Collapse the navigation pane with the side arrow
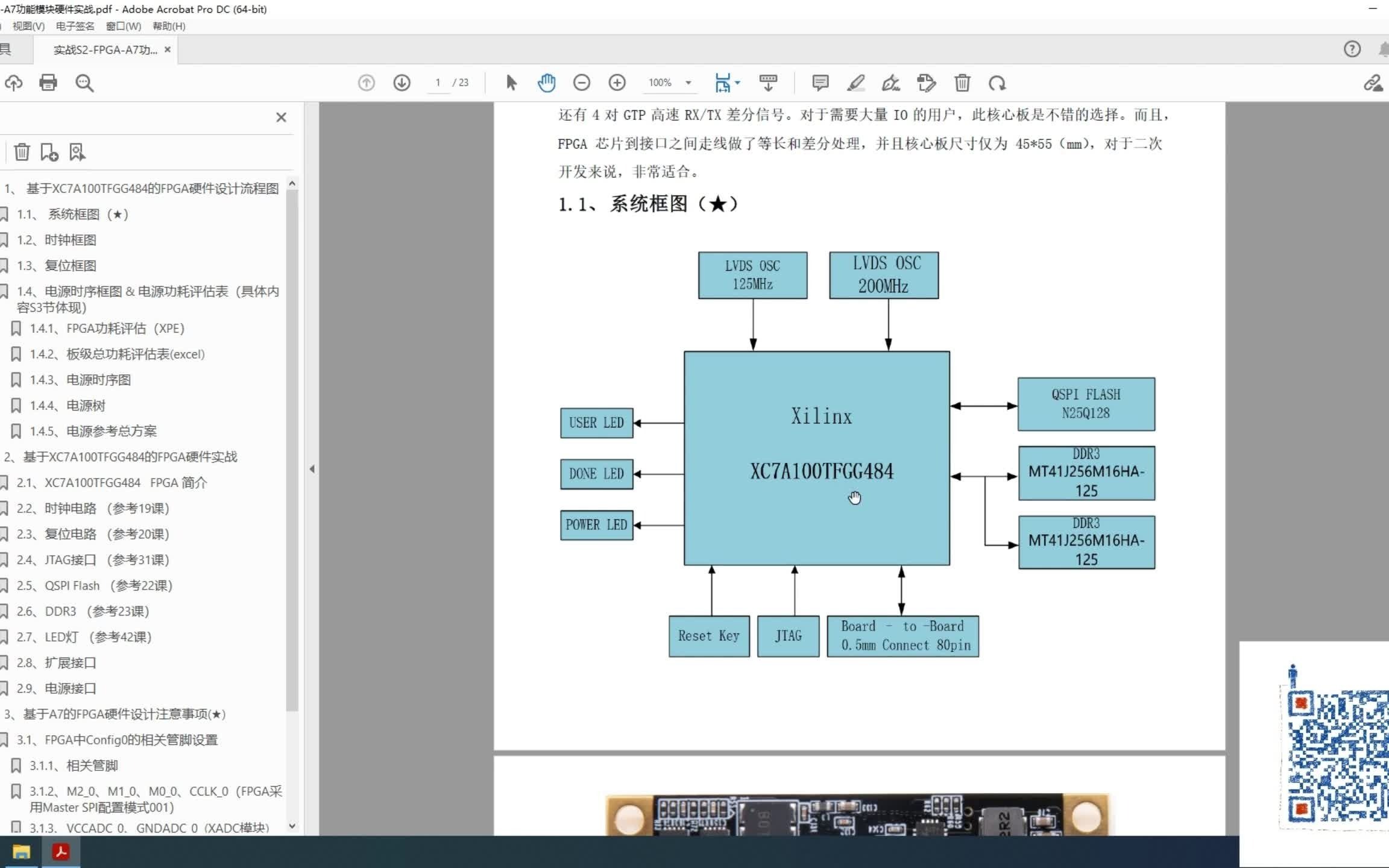The width and height of the screenshot is (1389, 868). pyautogui.click(x=312, y=468)
